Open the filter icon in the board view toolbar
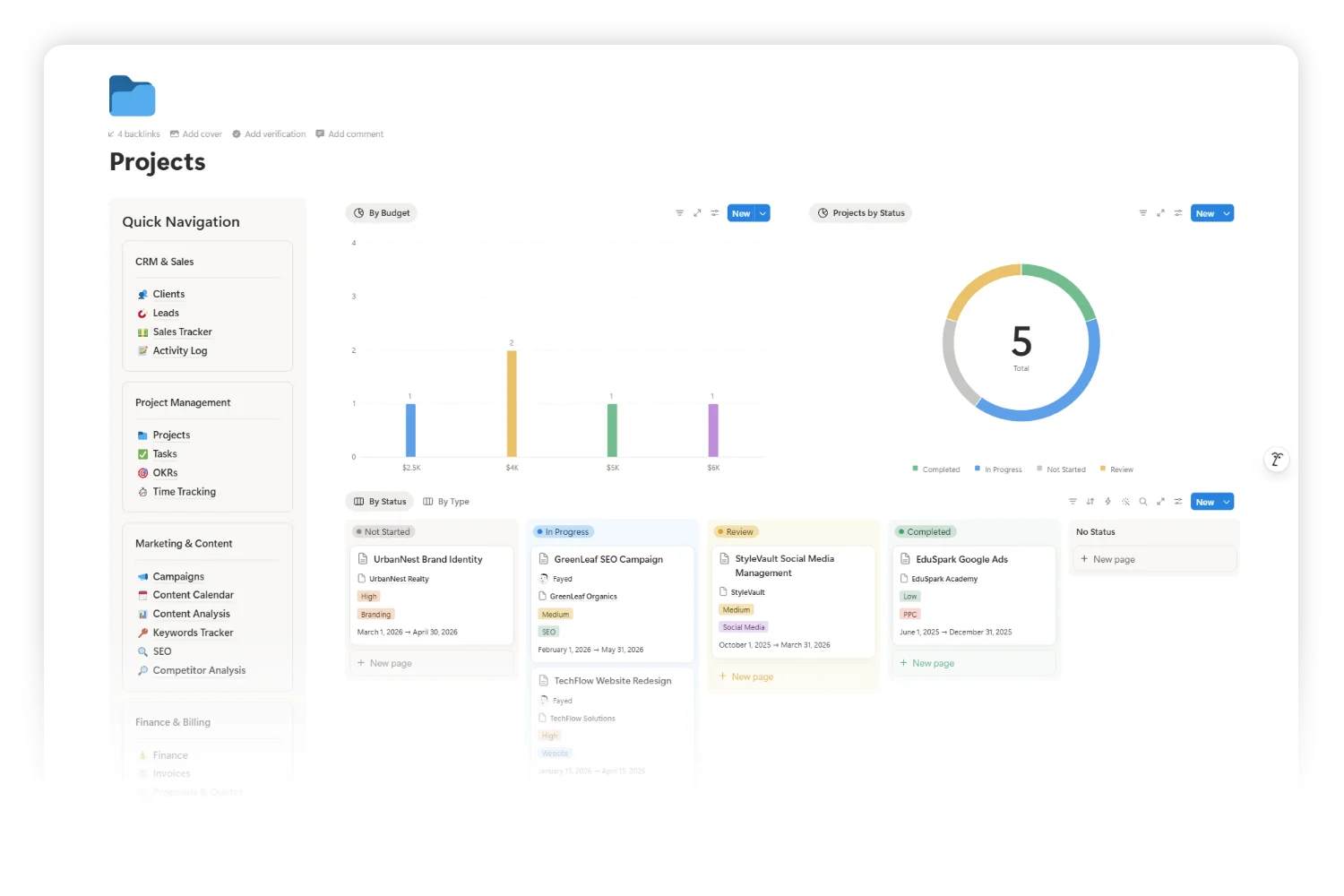The image size is (1344, 896). click(x=1073, y=502)
